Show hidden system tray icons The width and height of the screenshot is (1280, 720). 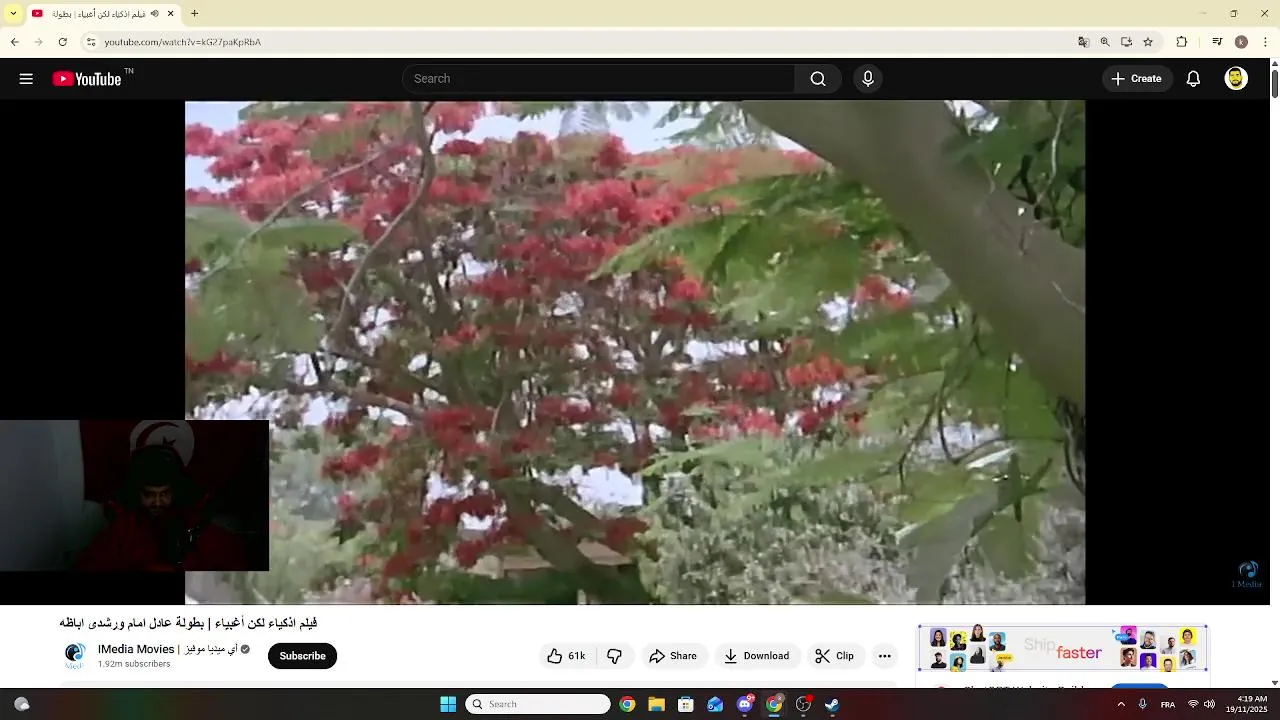point(1121,704)
